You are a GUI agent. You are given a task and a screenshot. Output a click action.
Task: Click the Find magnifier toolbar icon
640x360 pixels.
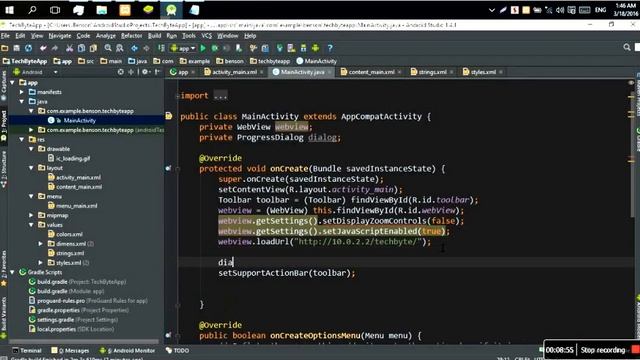108,48
